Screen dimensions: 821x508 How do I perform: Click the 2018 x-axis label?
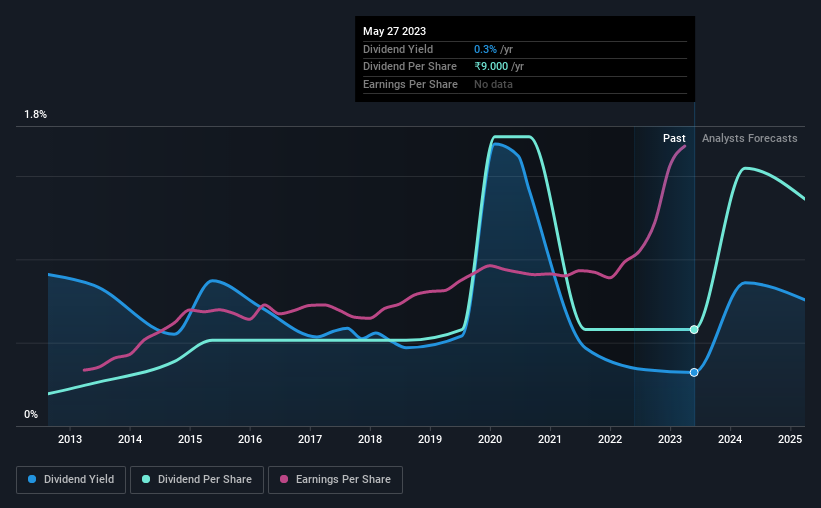(x=370, y=439)
